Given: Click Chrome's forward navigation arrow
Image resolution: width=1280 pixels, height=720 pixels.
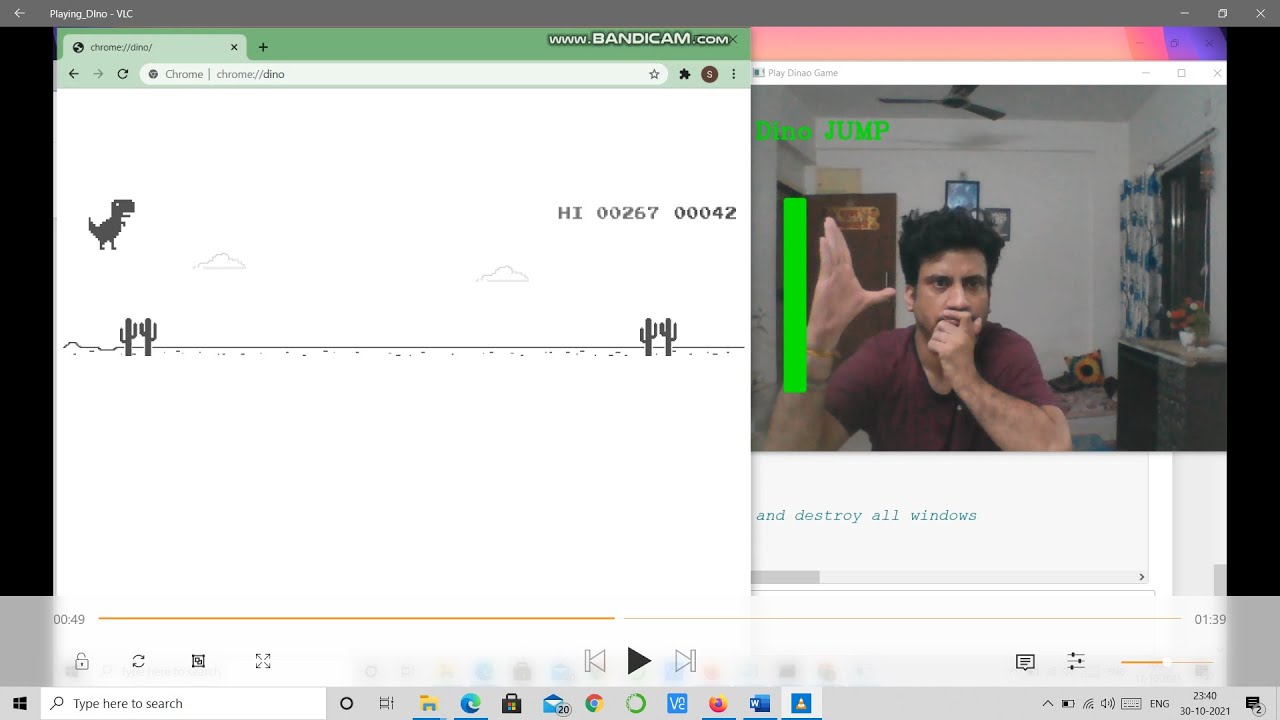Looking at the screenshot, I should pos(98,74).
